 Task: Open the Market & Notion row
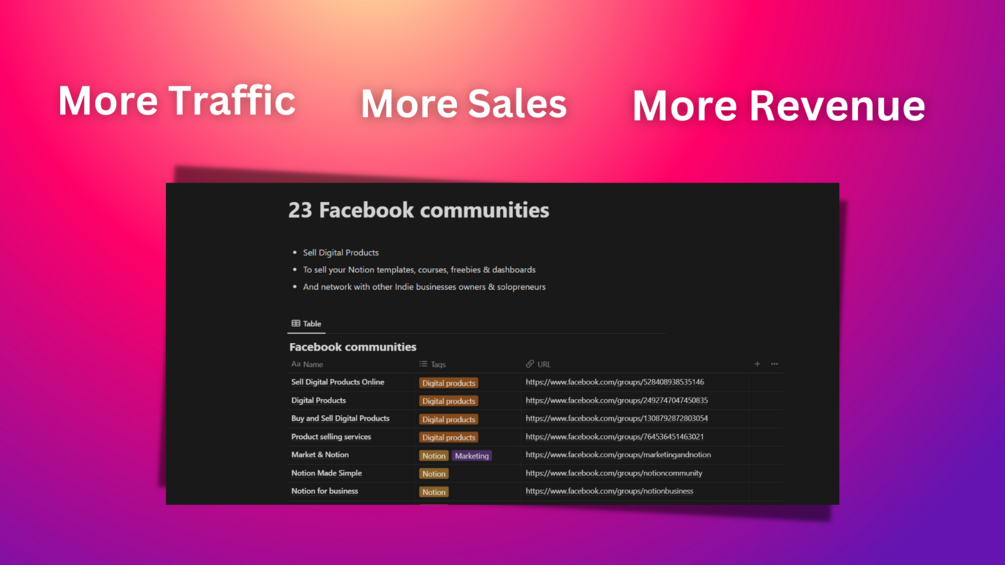point(320,455)
